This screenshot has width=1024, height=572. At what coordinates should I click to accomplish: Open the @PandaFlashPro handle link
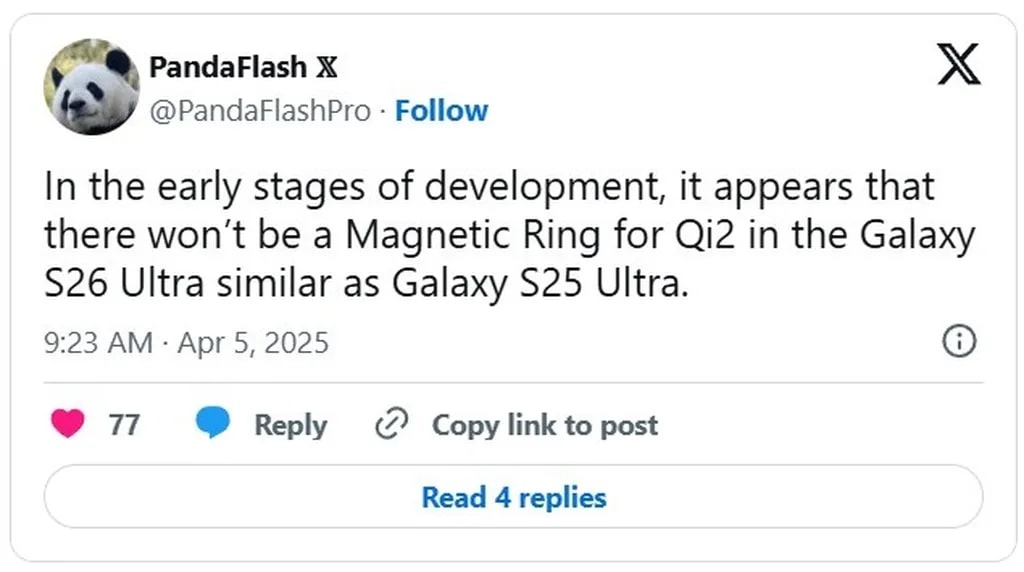260,110
